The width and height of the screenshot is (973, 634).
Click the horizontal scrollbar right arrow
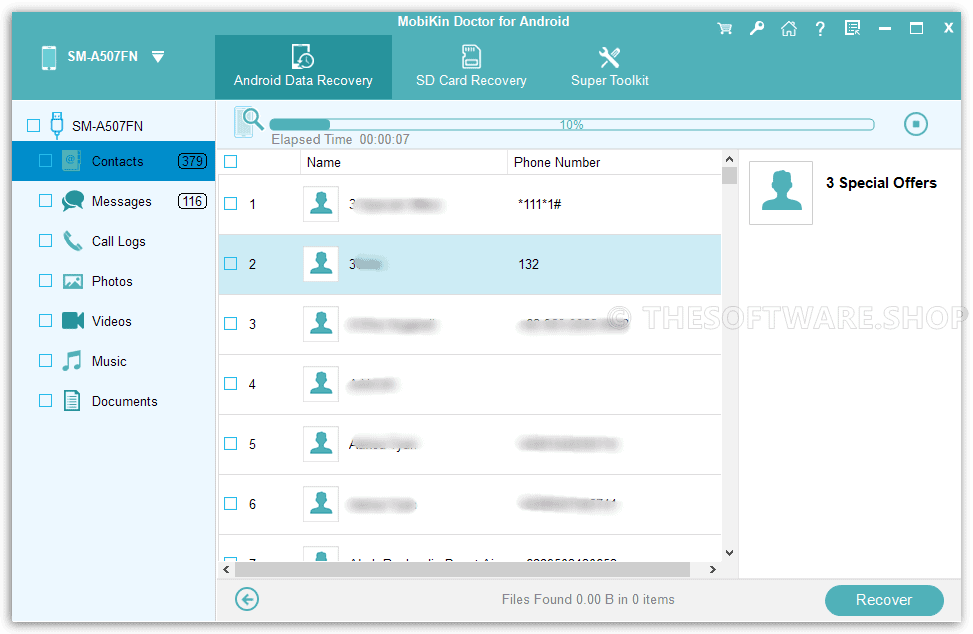tap(712, 569)
